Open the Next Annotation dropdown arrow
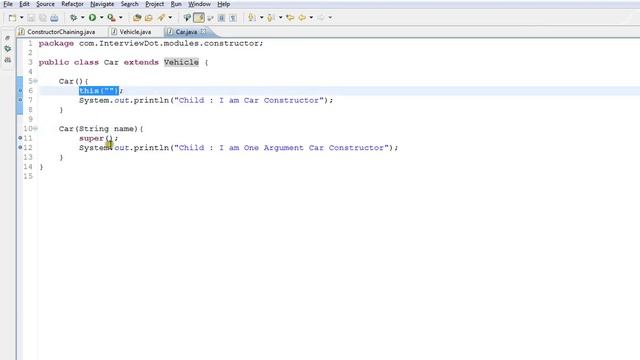640x360 pixels. [261, 18]
